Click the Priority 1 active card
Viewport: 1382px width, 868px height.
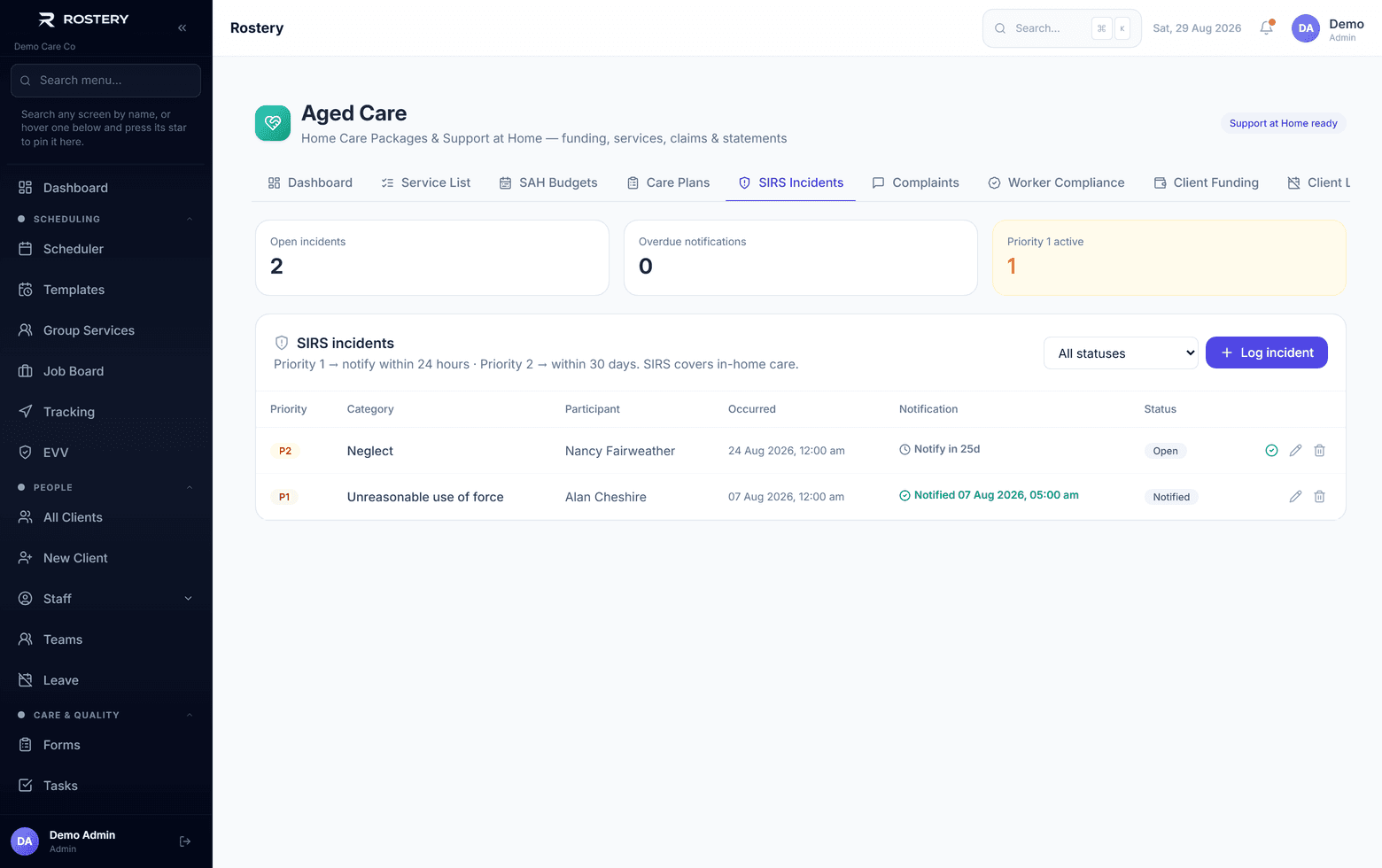[x=1169, y=258]
